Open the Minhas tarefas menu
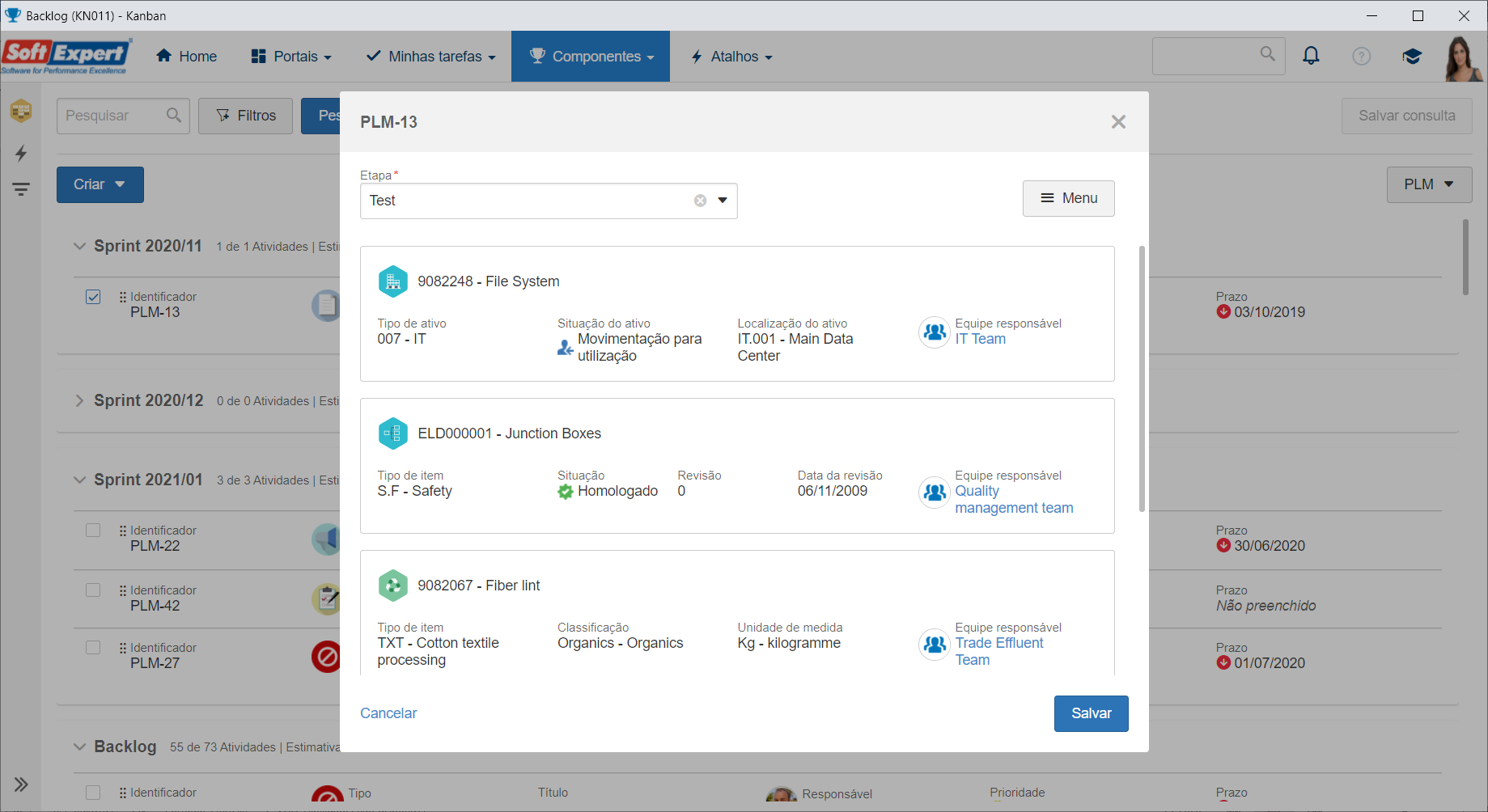This screenshot has height=812, width=1488. (430, 57)
